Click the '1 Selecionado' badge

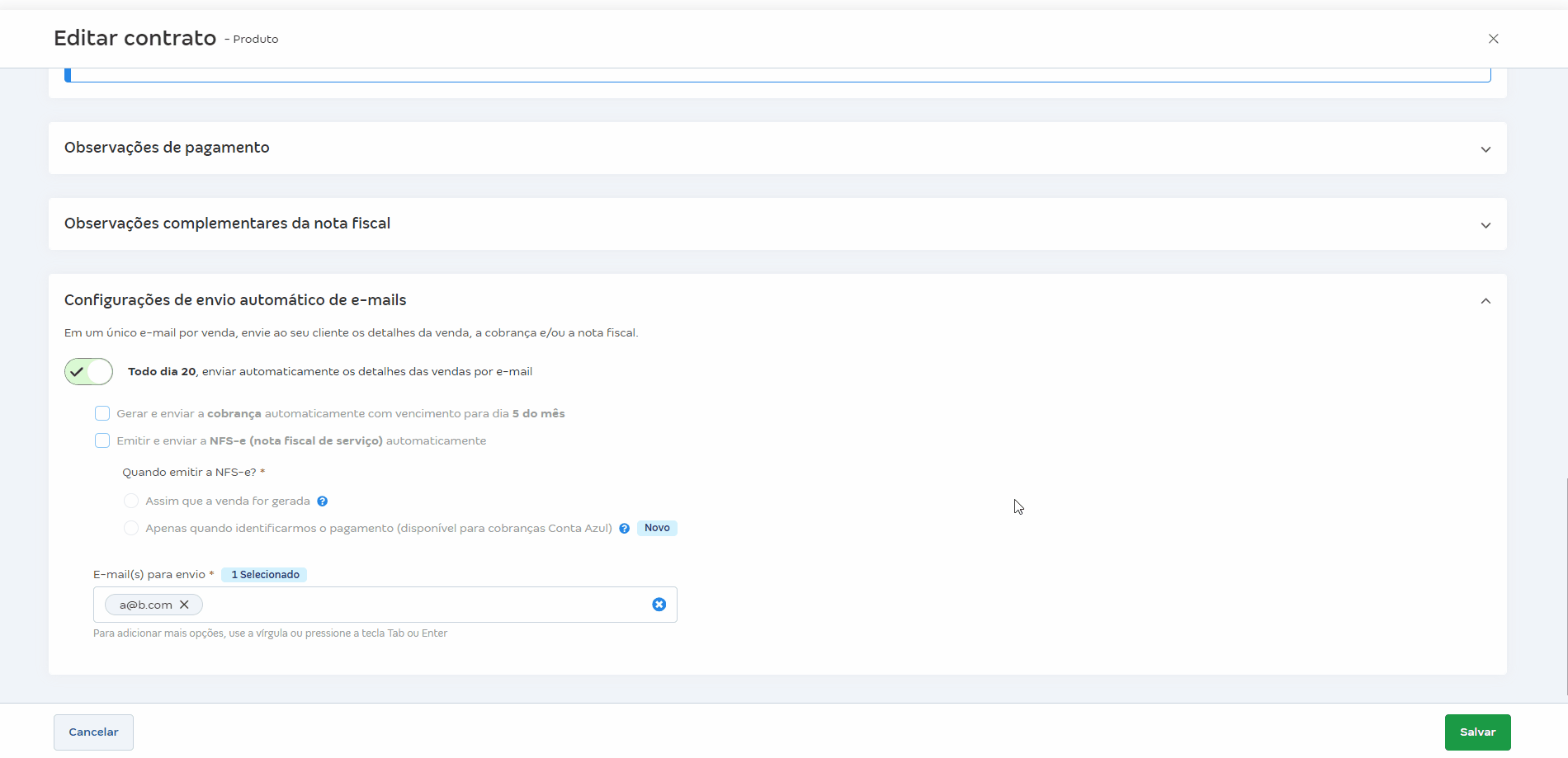coord(264,575)
